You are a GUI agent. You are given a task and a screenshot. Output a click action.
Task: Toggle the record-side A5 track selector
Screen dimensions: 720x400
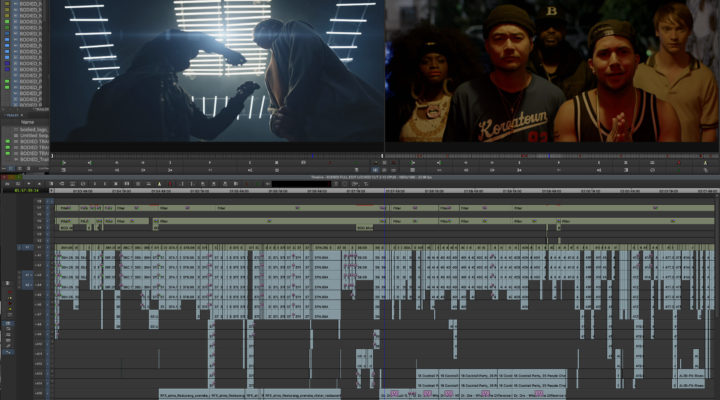pyautogui.click(x=39, y=294)
